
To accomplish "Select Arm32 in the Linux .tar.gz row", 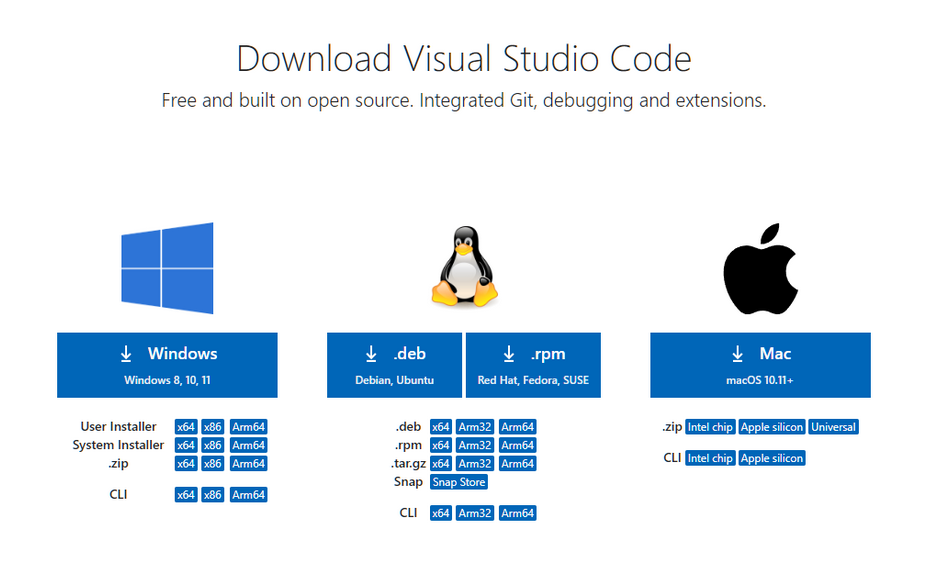I will tap(475, 464).
